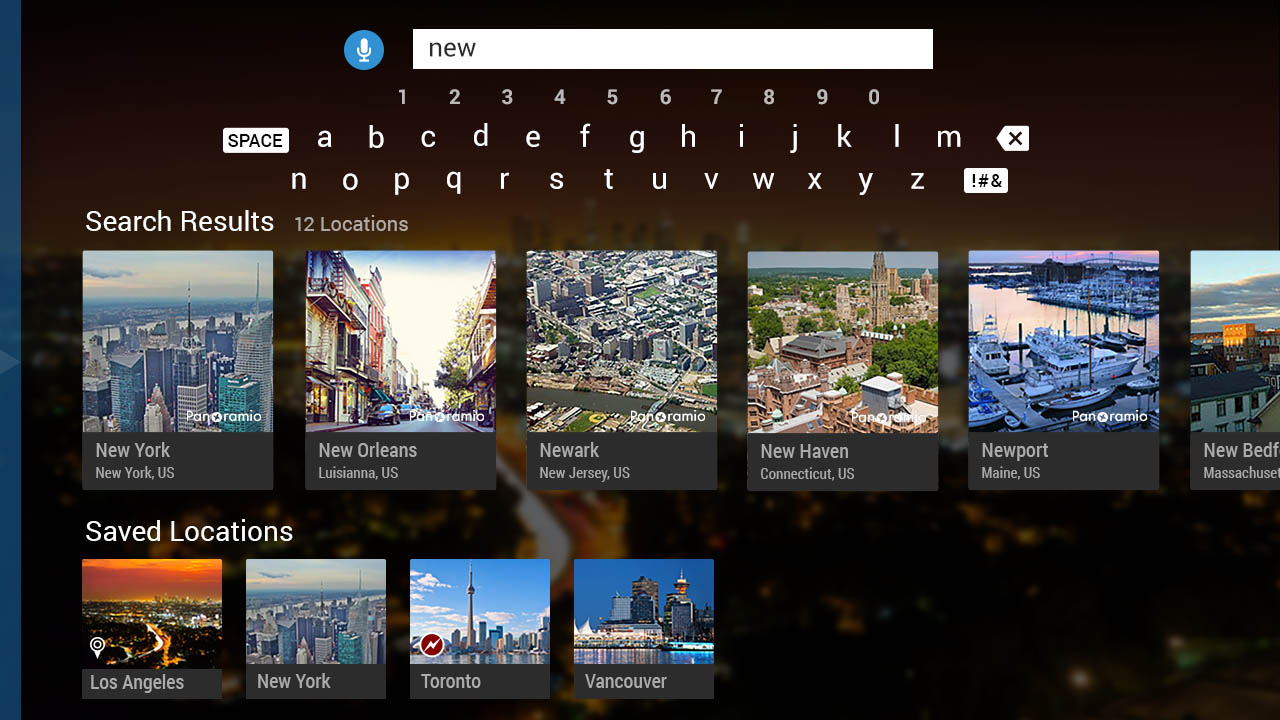Click the "Search Results" heading
The image size is (1280, 720).
tap(180, 221)
